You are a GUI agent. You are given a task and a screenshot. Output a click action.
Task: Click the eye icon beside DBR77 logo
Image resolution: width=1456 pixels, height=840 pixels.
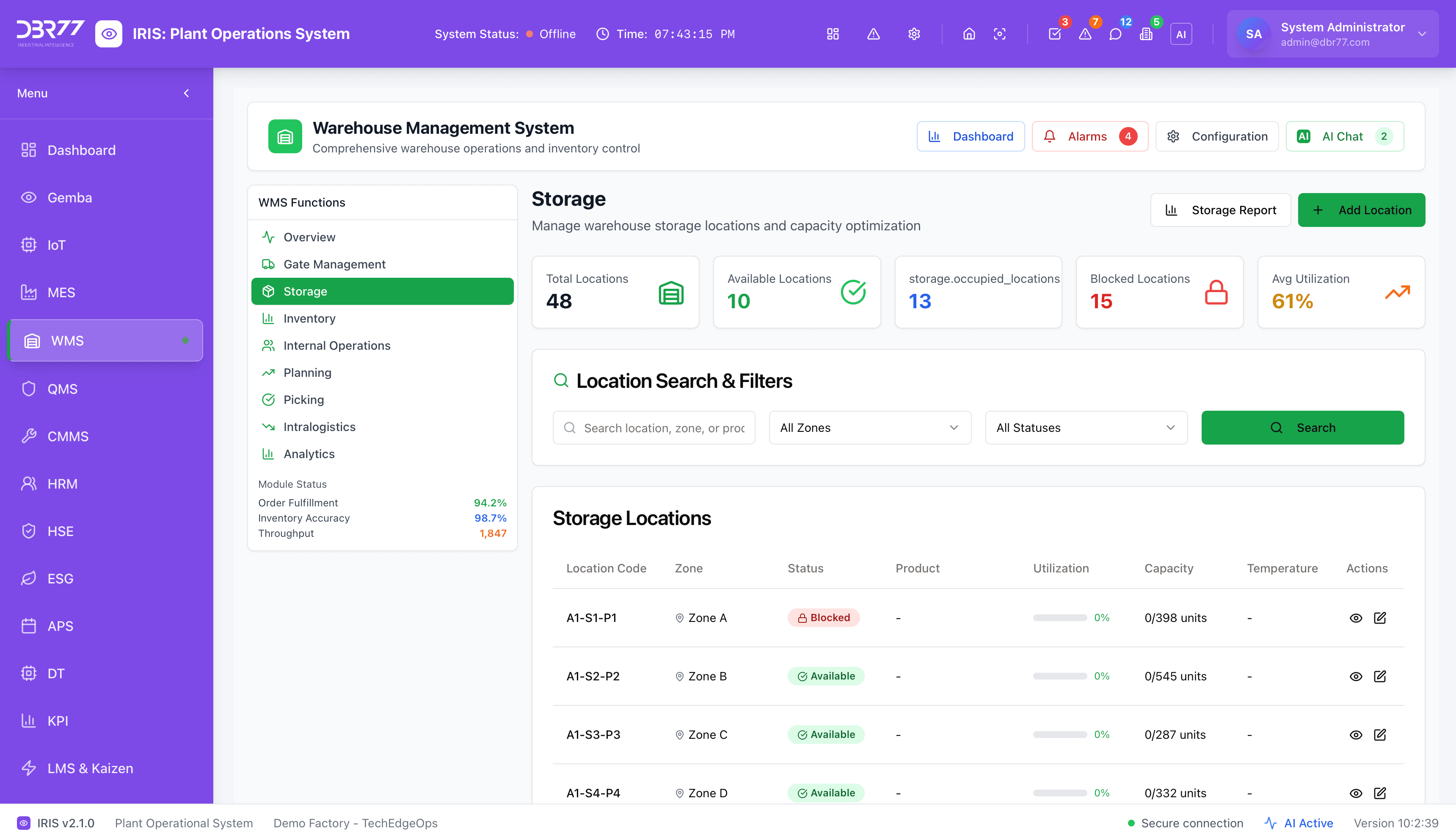tap(109, 33)
